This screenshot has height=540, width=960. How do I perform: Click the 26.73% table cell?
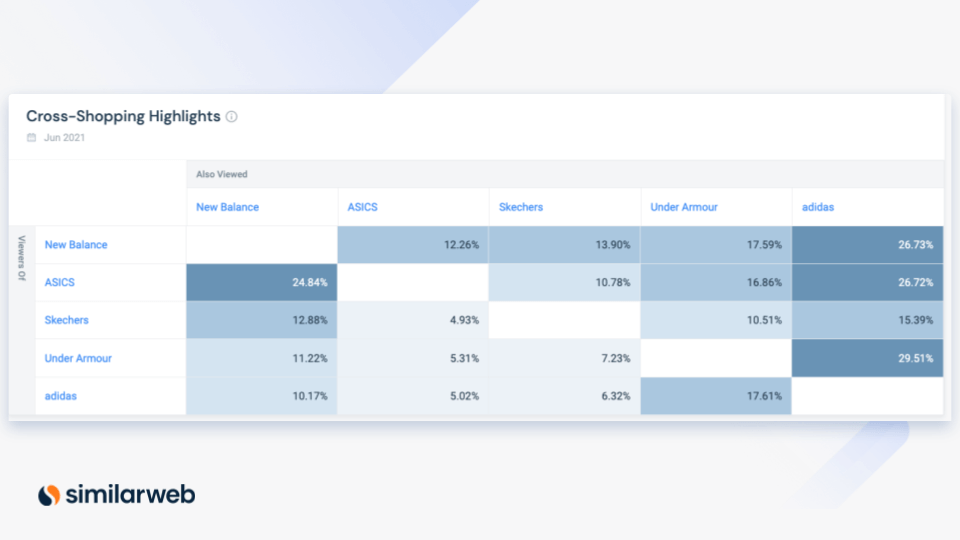coord(867,245)
